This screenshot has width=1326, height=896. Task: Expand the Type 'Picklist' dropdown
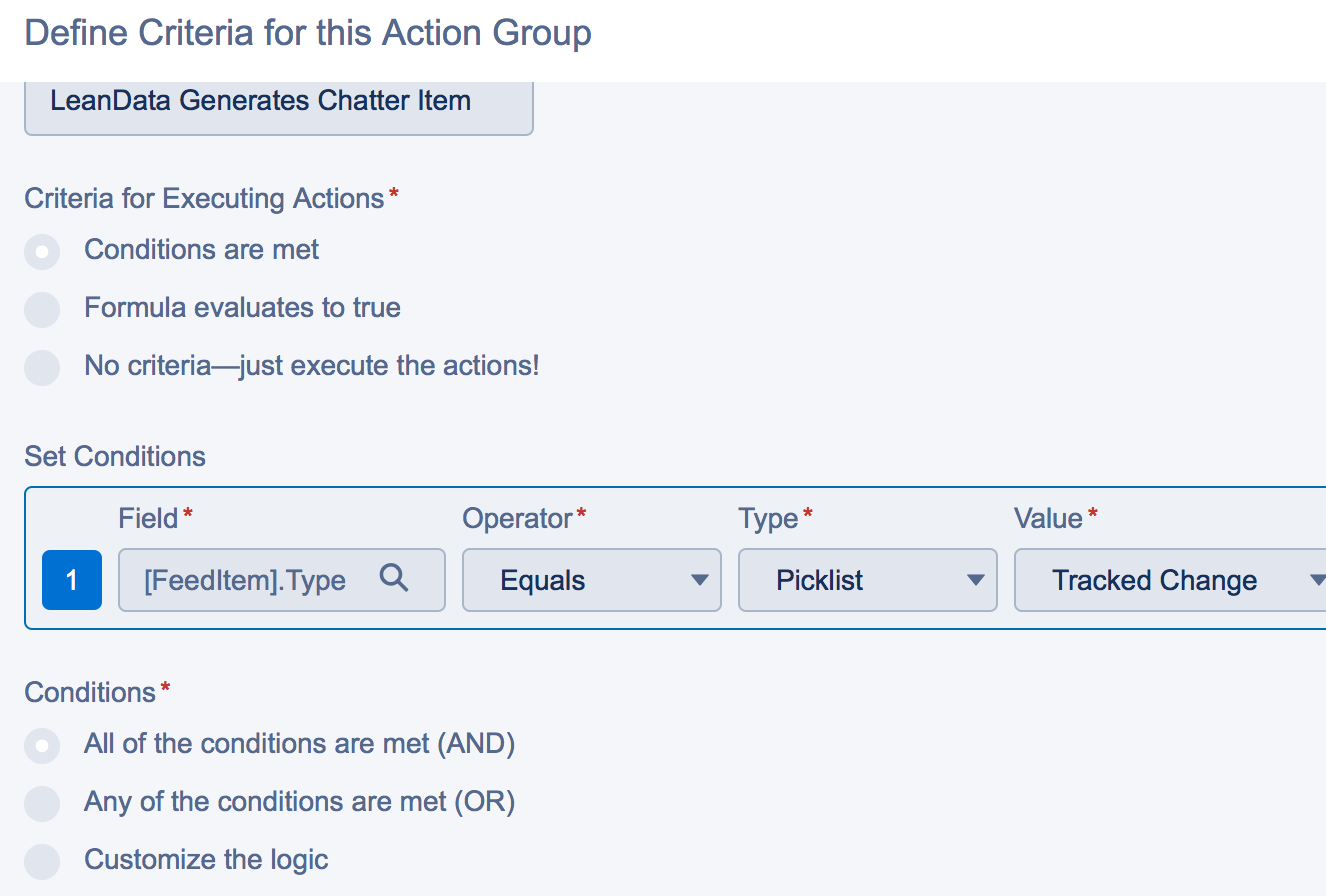click(866, 580)
